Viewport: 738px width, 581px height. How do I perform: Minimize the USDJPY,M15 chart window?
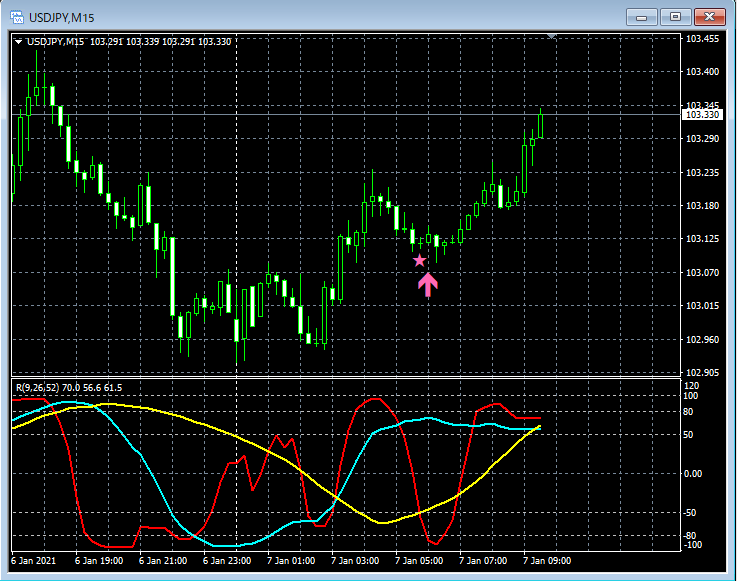pyautogui.click(x=645, y=16)
